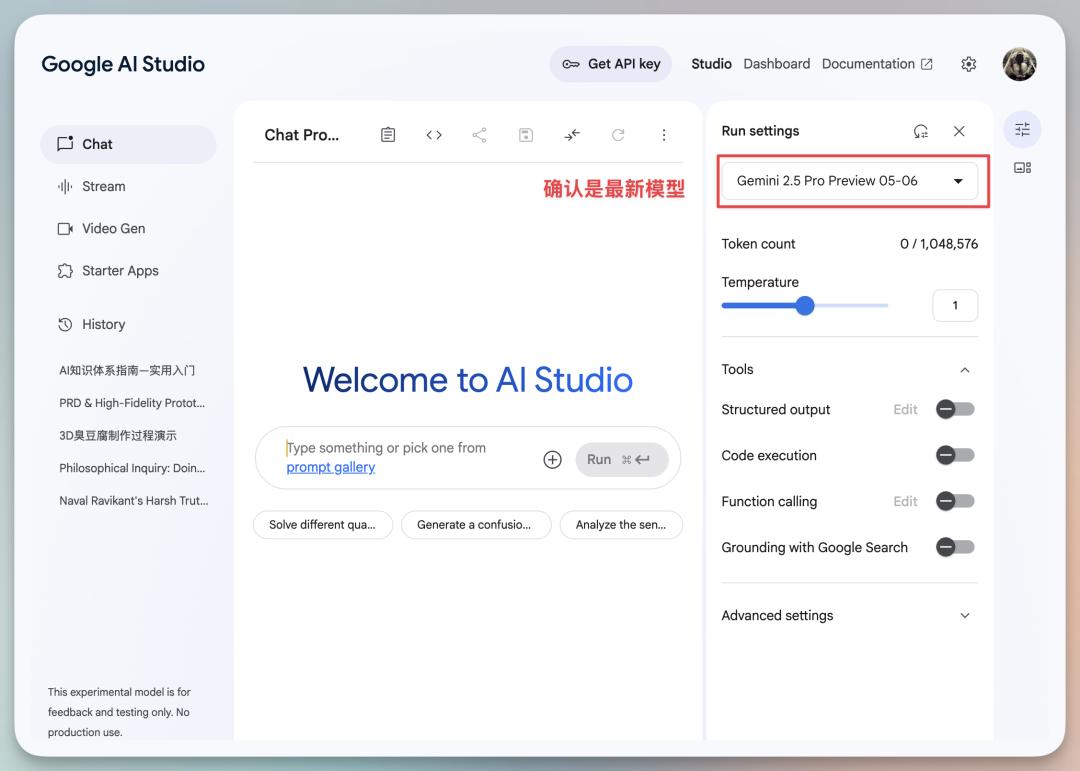
Task: Click the run settings sliders icon
Action: (x=1022, y=130)
